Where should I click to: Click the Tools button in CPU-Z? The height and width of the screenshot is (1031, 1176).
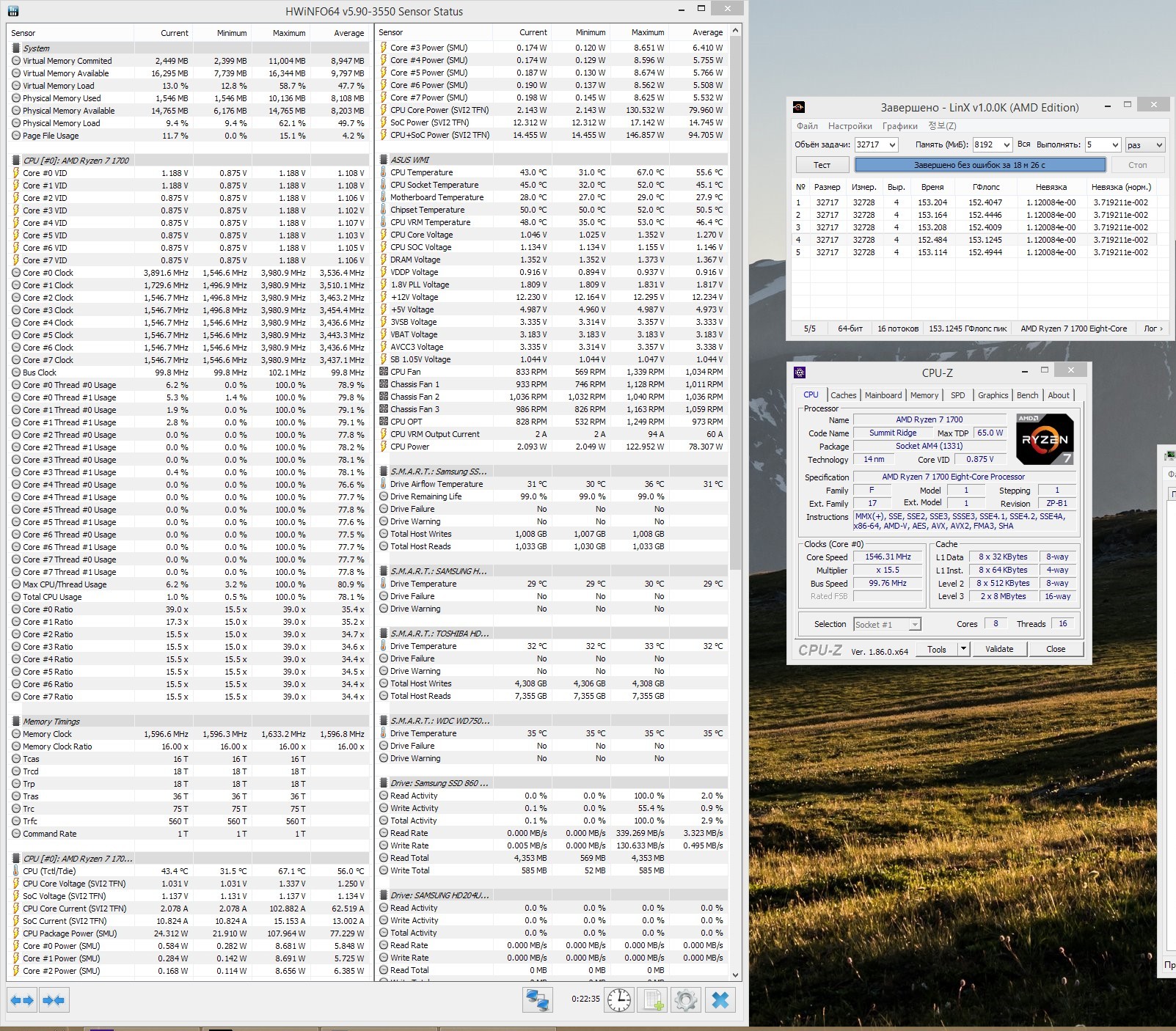(x=936, y=649)
